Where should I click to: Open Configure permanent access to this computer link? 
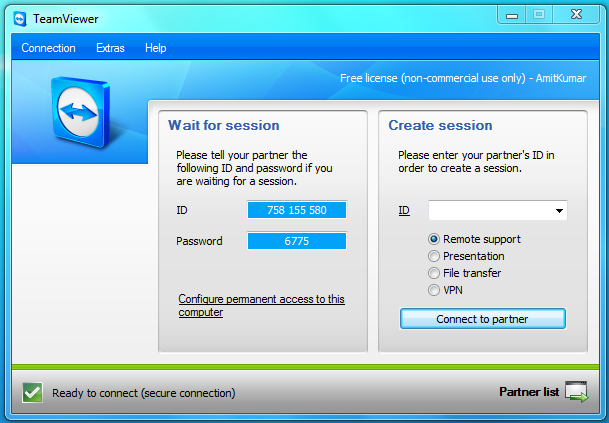point(261,306)
